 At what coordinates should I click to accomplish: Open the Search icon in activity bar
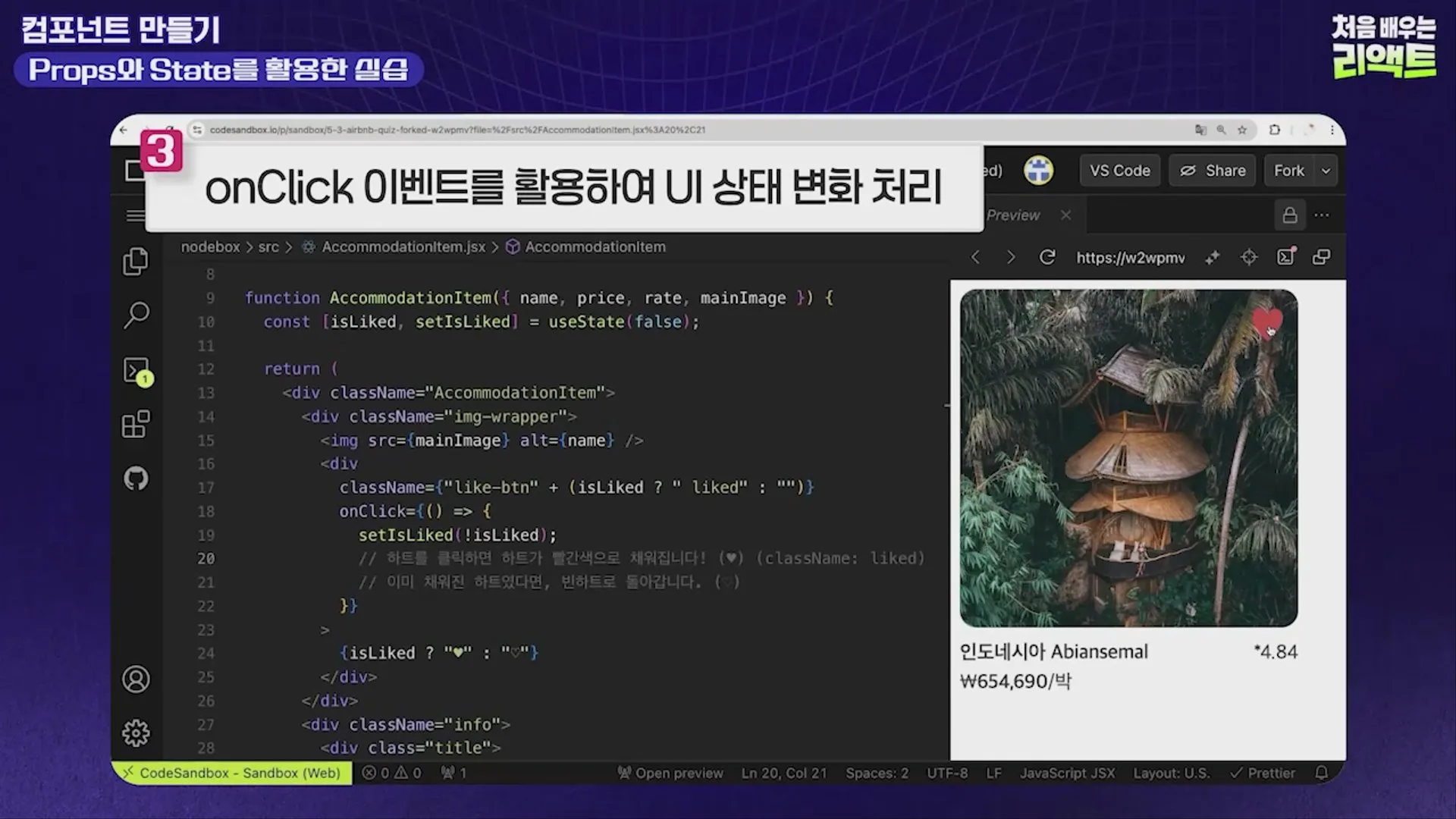[x=136, y=315]
